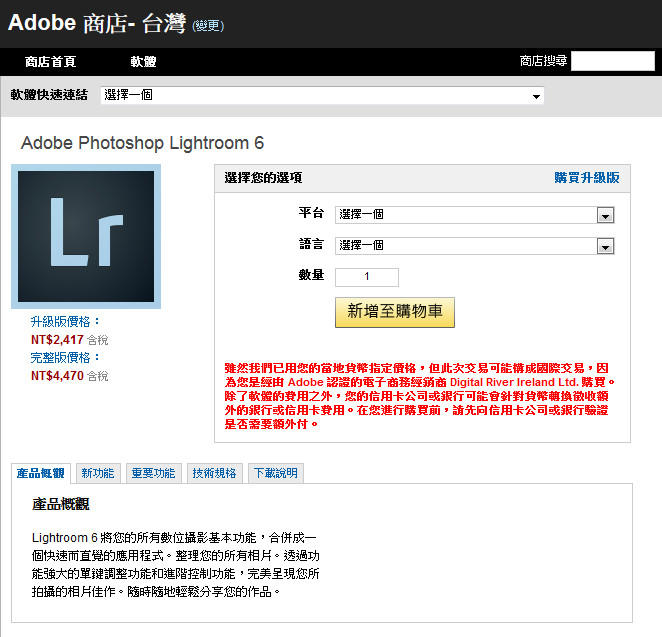Switch to the 重要功能 tab
The width and height of the screenshot is (662, 637).
[153, 473]
